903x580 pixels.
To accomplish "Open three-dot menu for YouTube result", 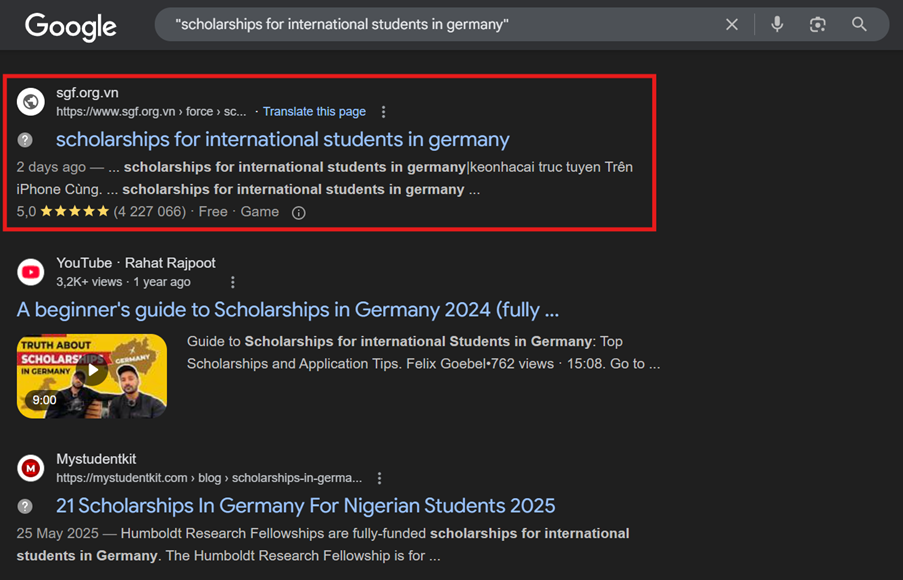I will pos(233,282).
